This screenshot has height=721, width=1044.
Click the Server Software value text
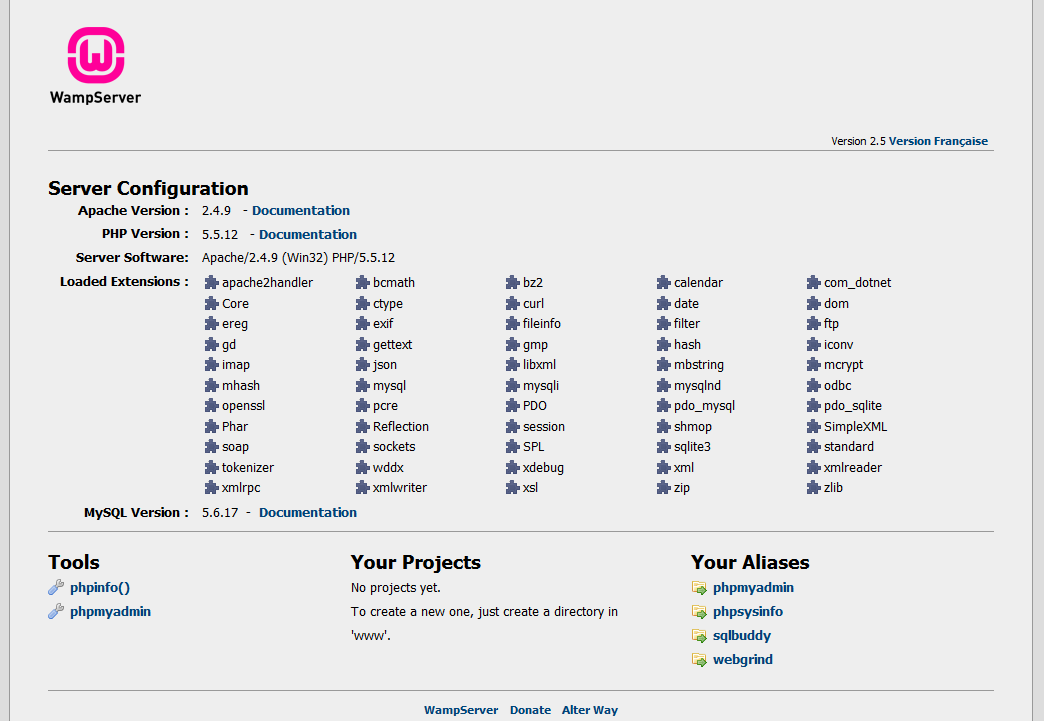click(298, 258)
